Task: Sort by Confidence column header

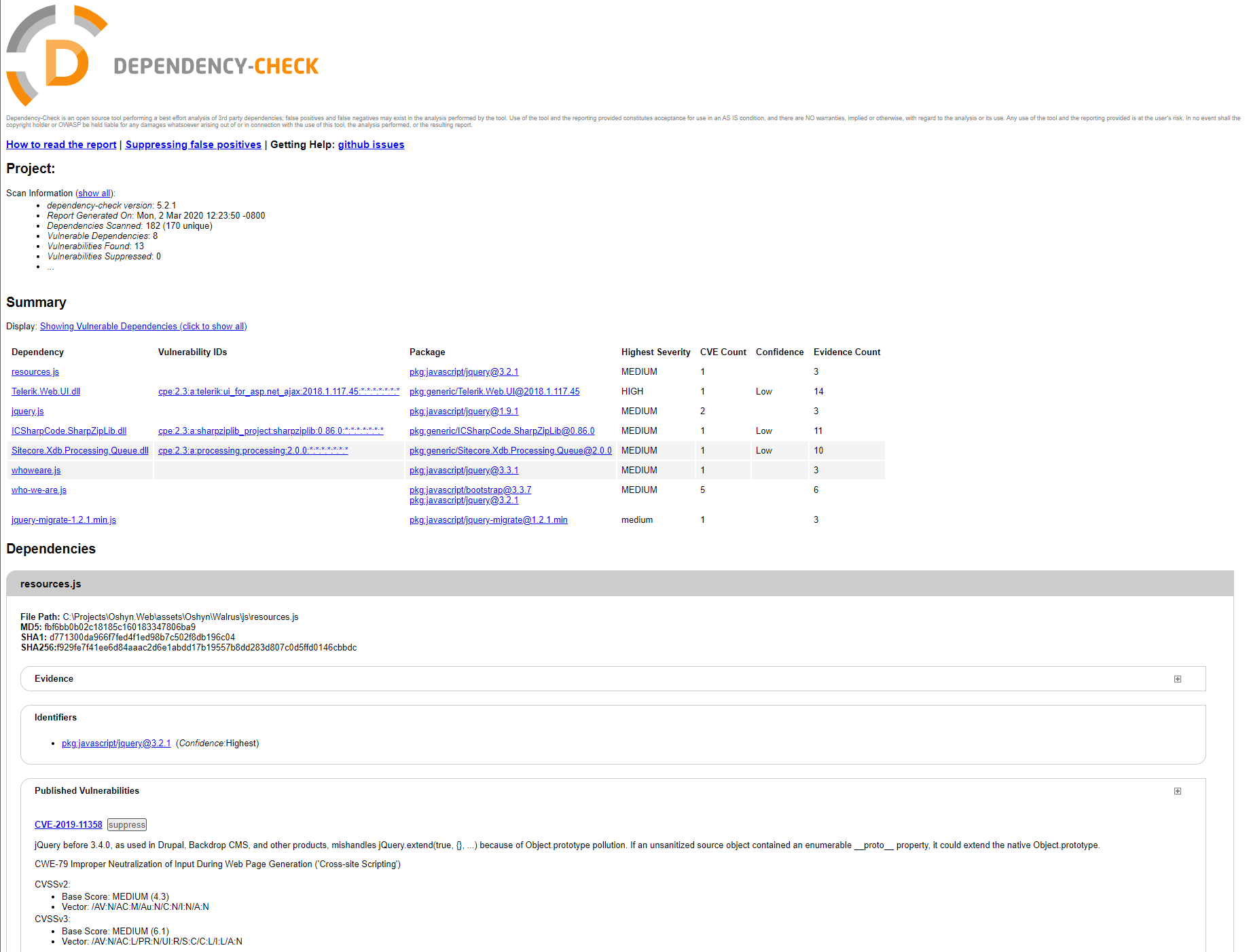Action: click(780, 352)
